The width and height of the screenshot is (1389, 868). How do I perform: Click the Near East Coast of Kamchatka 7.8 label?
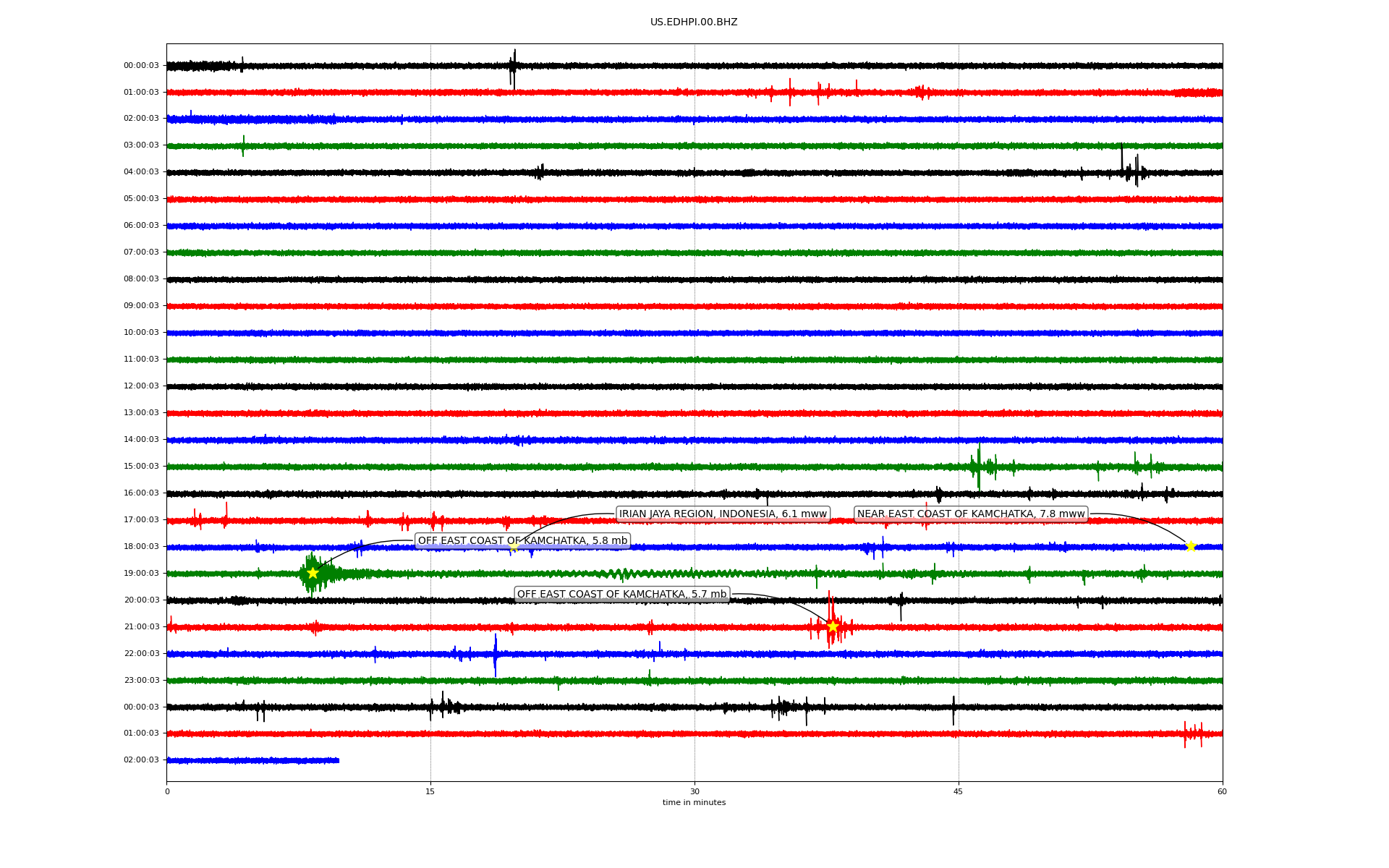(x=971, y=514)
